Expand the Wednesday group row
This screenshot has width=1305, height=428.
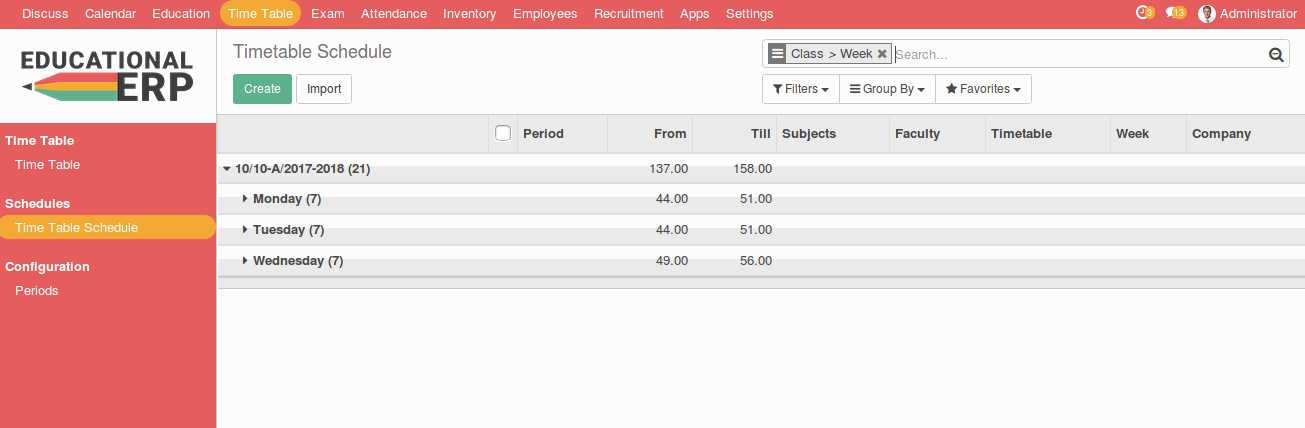click(x=245, y=261)
